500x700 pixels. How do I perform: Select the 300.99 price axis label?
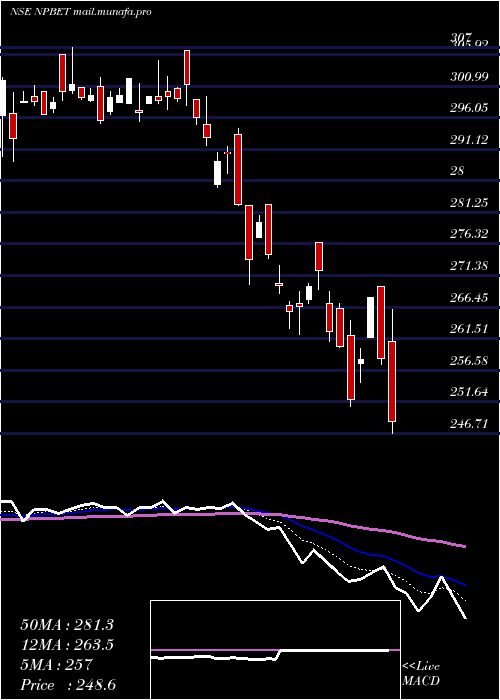(469, 77)
